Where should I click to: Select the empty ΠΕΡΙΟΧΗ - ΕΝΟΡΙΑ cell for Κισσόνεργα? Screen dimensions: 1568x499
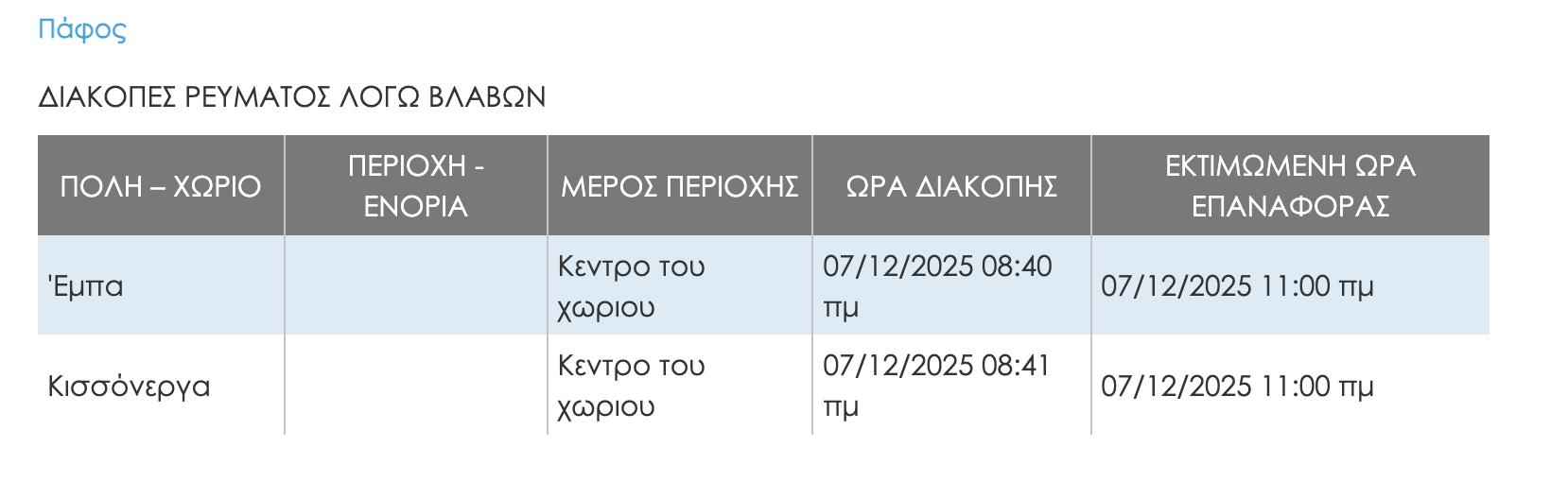[x=415, y=387]
